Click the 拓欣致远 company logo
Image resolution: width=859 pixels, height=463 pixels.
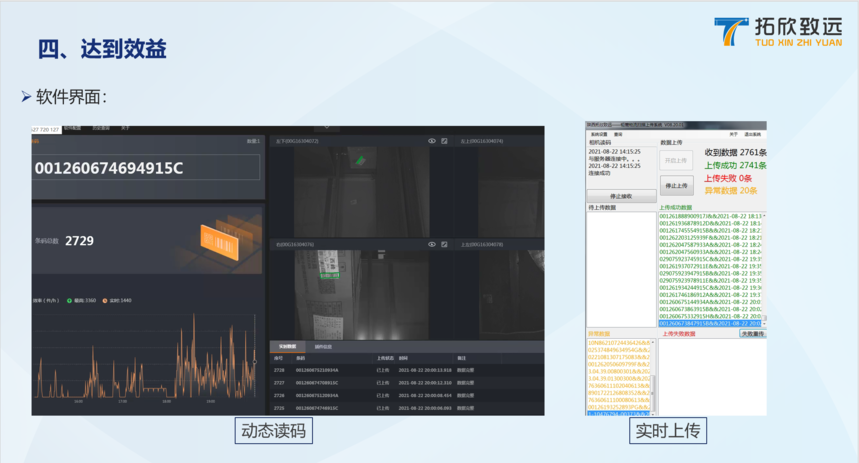[778, 32]
